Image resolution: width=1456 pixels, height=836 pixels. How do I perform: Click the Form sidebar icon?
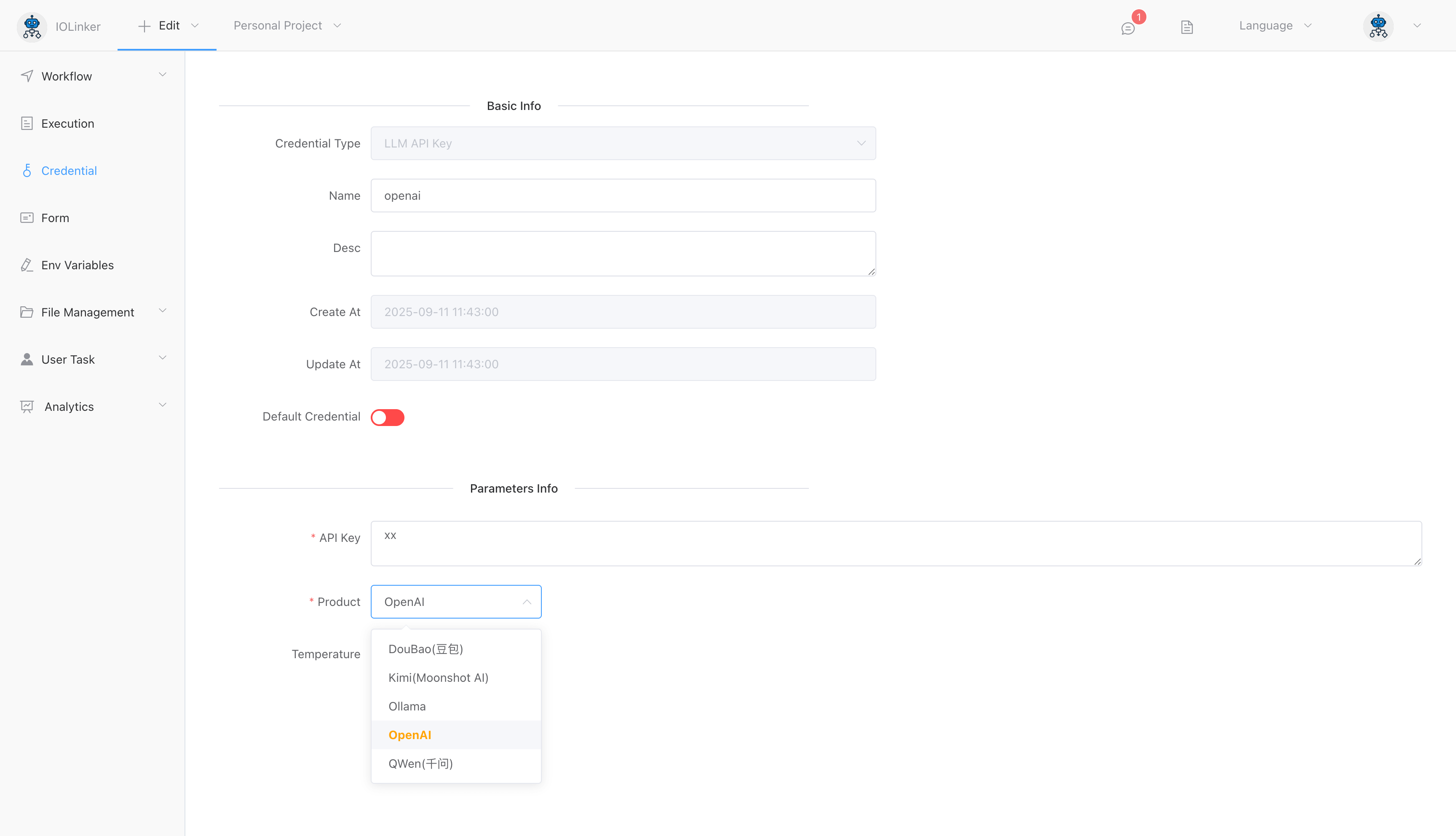pyautogui.click(x=27, y=217)
